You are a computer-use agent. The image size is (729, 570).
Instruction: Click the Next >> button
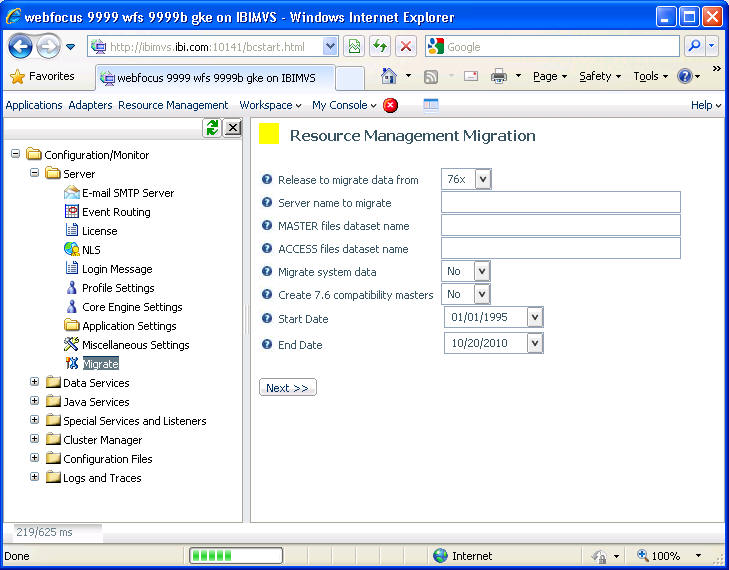pyautogui.click(x=288, y=388)
